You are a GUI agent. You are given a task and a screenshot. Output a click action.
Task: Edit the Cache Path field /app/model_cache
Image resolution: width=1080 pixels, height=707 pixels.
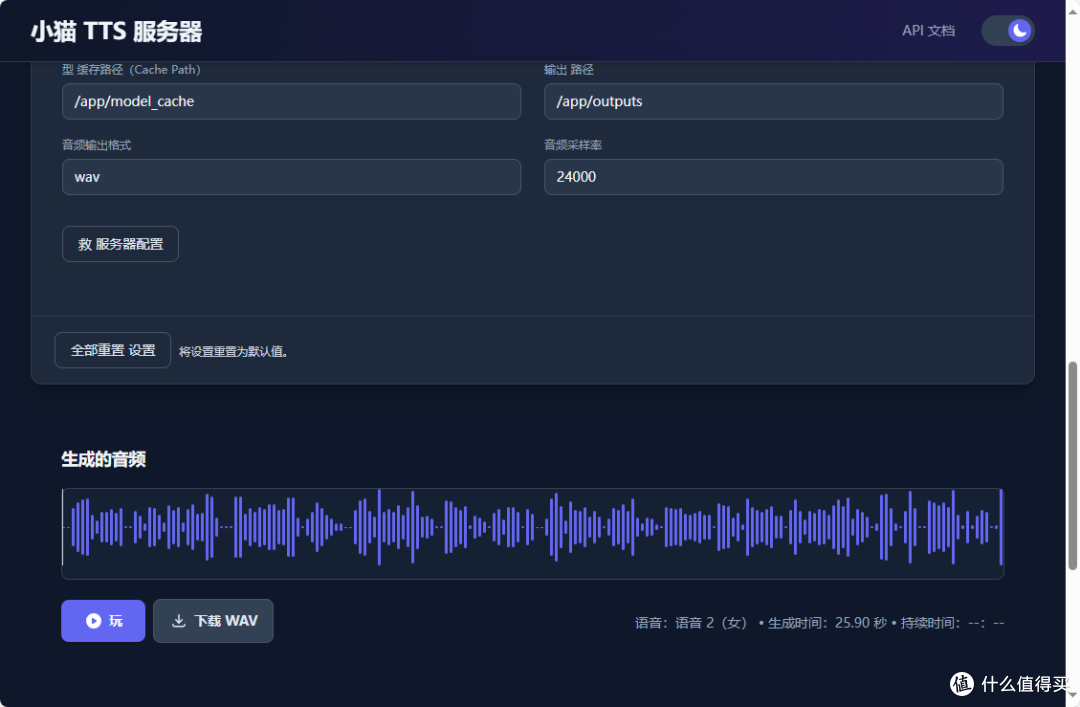(291, 101)
